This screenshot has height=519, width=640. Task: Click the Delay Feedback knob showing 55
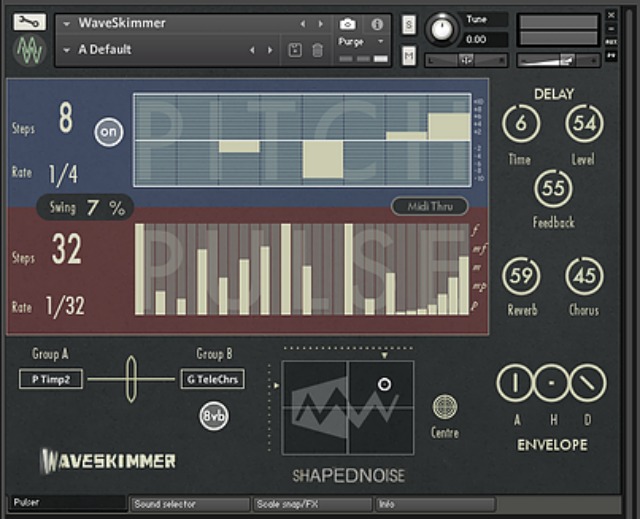[x=553, y=189]
